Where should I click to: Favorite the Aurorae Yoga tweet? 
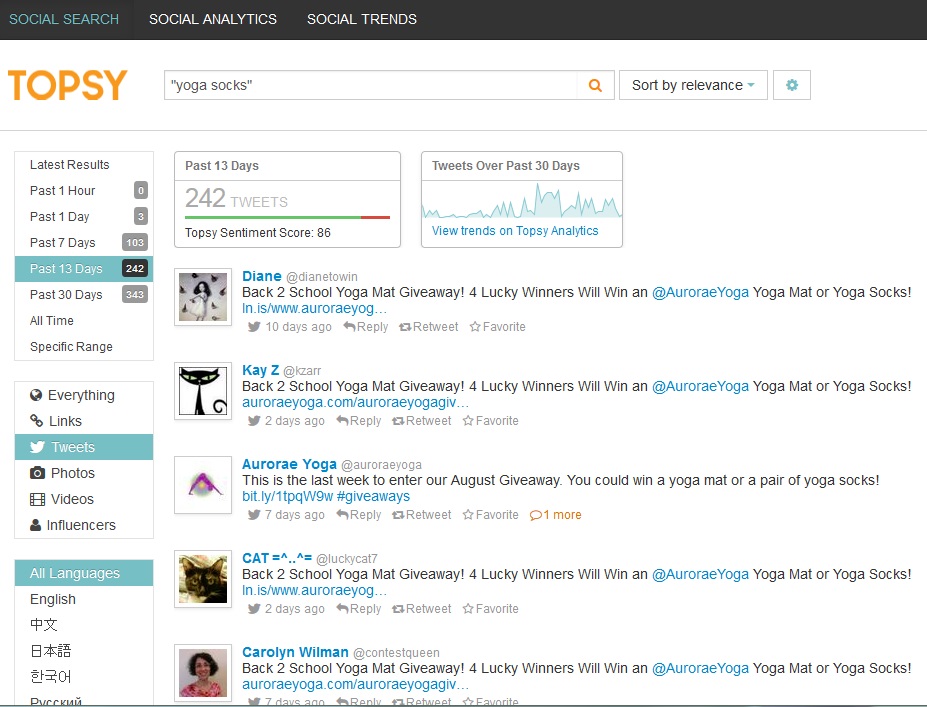pyautogui.click(x=490, y=515)
